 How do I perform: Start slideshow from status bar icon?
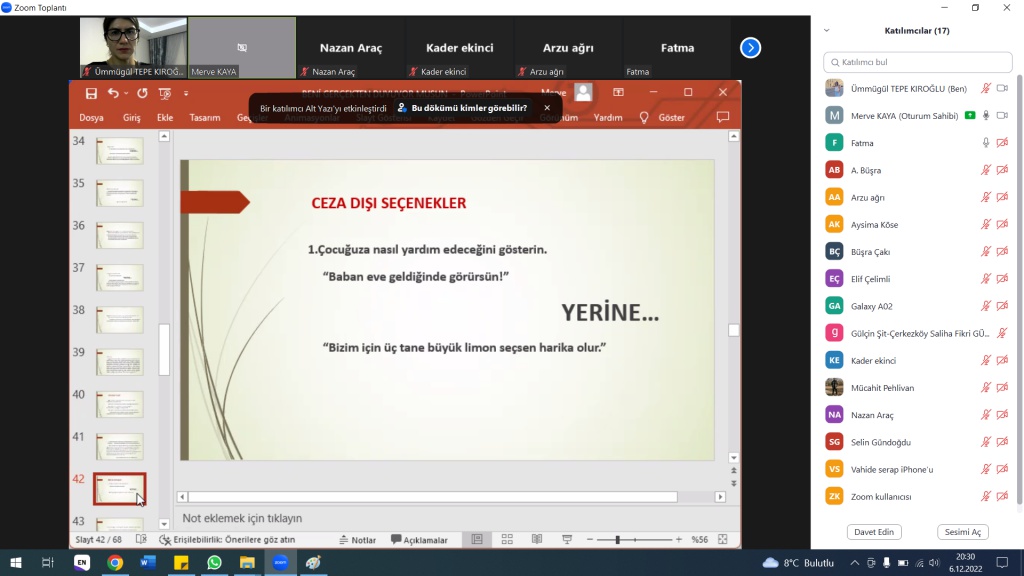(x=567, y=539)
